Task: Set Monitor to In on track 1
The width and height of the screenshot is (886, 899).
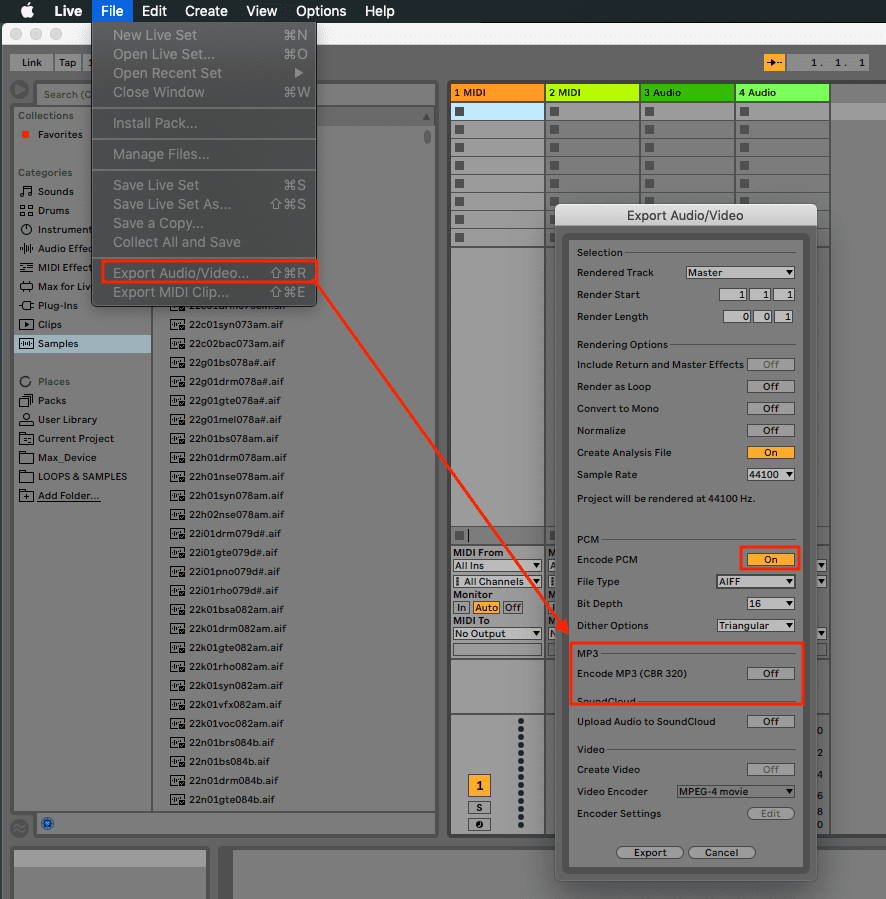Action: pos(462,608)
